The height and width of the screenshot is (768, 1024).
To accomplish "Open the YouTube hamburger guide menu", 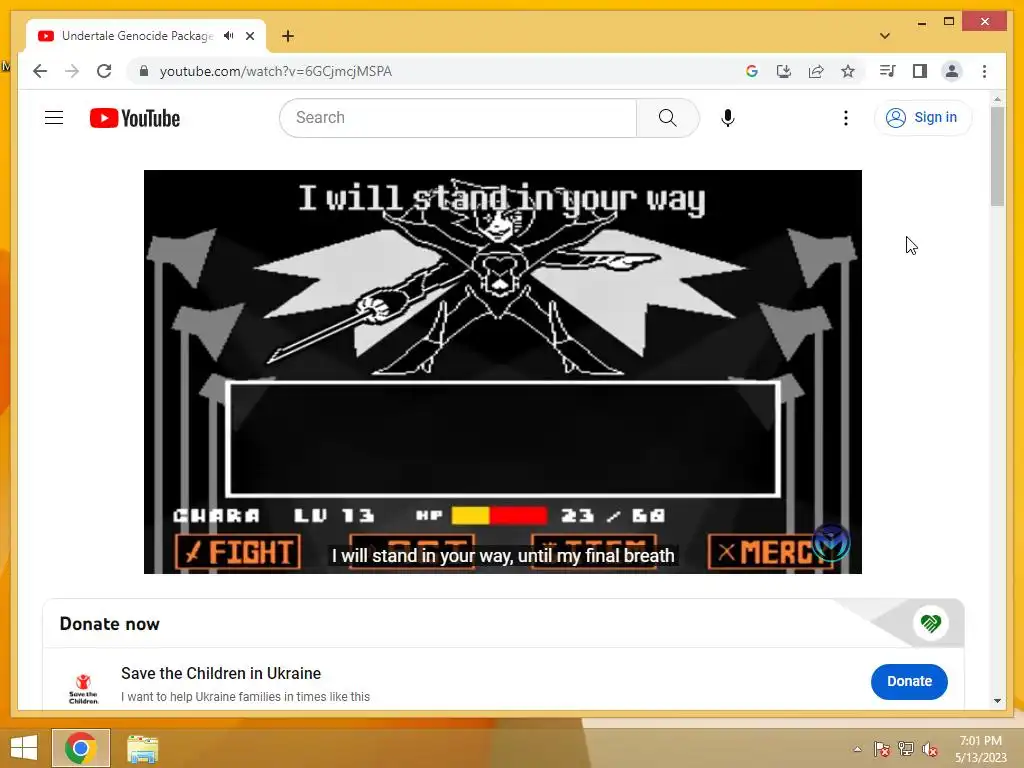I will coord(54,118).
